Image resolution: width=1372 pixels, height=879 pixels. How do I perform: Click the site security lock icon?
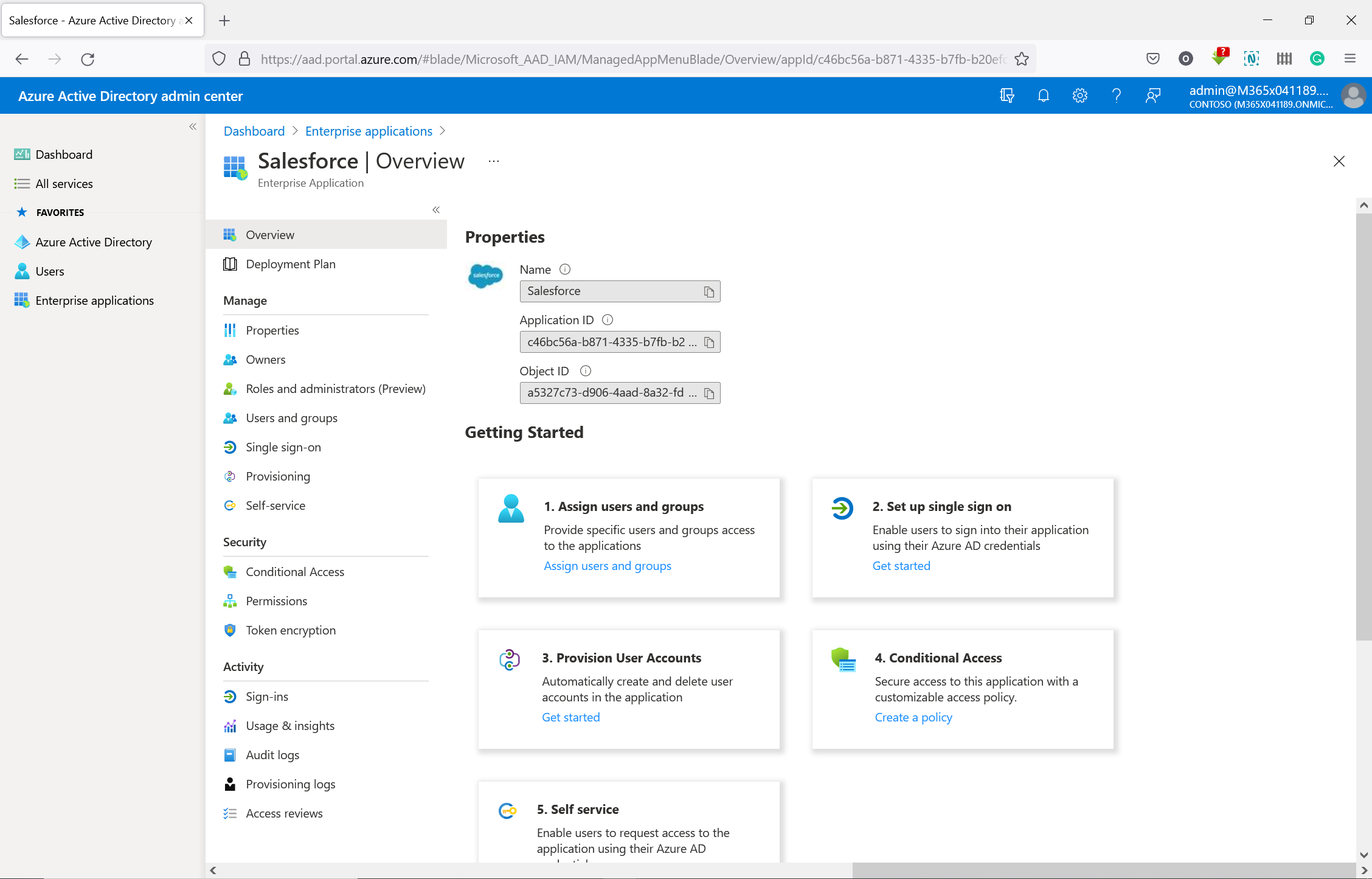coord(244,59)
